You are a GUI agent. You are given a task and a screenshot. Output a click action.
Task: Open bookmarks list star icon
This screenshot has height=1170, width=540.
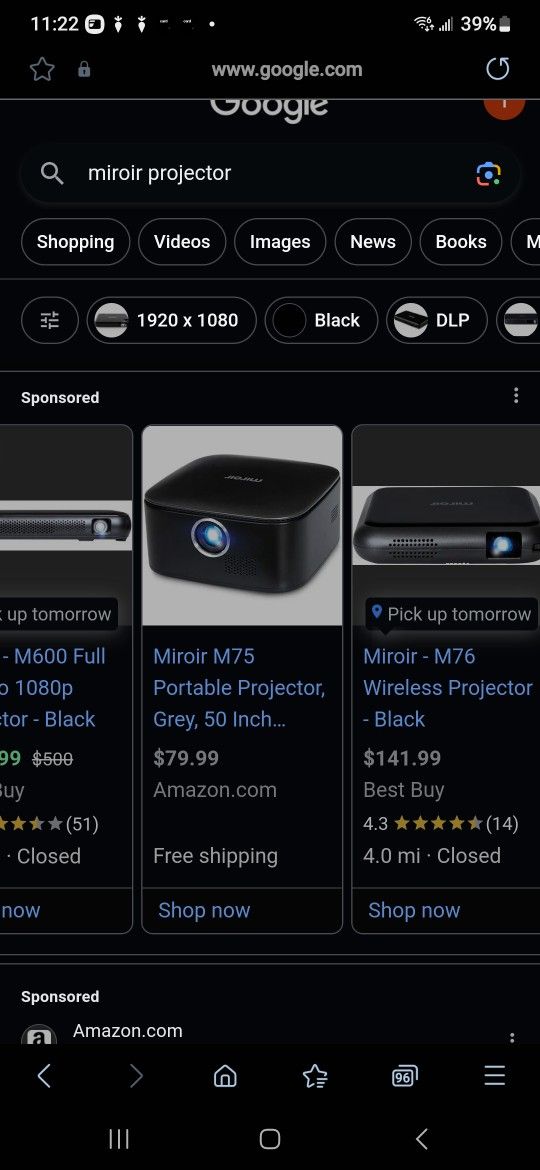(315, 1075)
